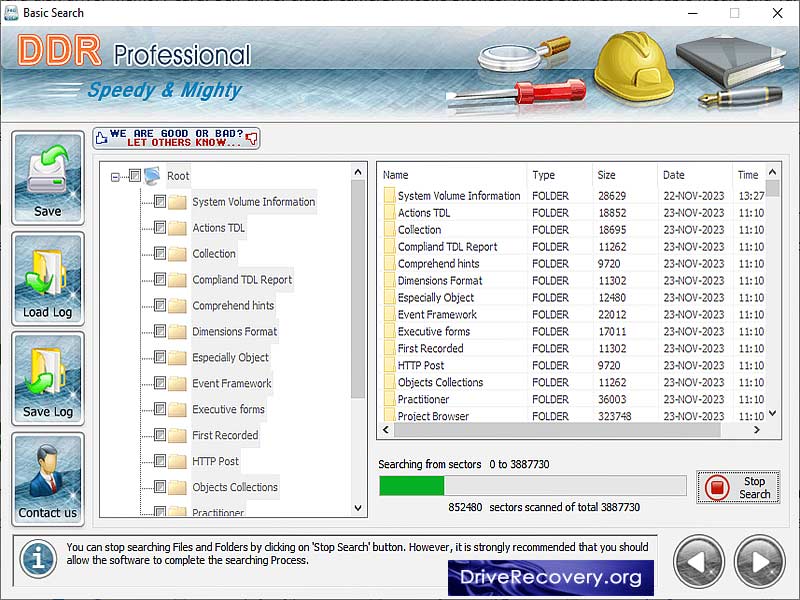Screen dimensions: 800x600
Task: Collapse the Root tree node
Action: point(115,177)
